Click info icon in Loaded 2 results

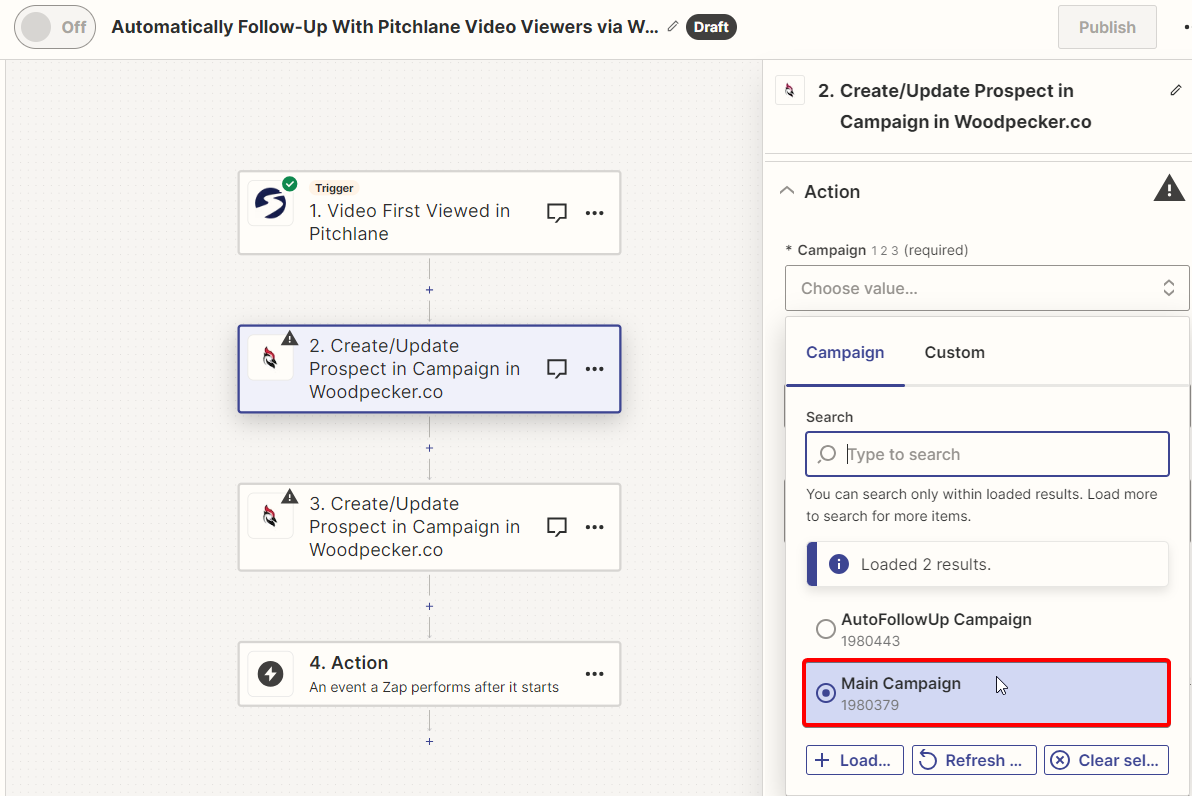[839, 564]
